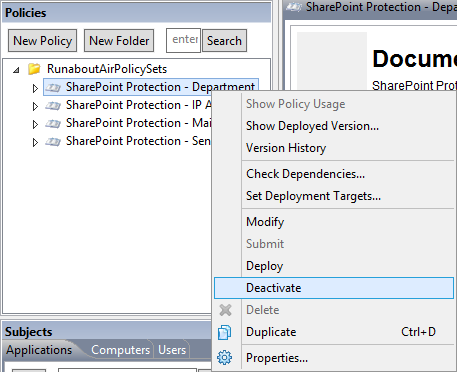Image resolution: width=457 pixels, height=372 pixels.
Task: Click the Delete X icon
Action: click(x=225, y=310)
